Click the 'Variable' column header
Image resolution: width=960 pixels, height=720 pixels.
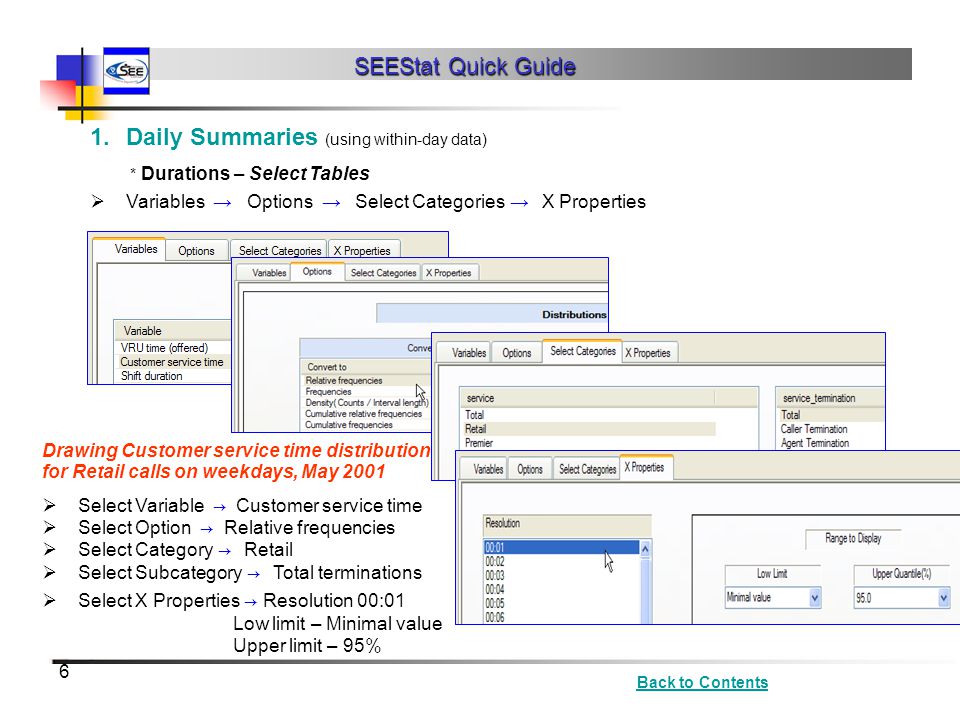173,331
